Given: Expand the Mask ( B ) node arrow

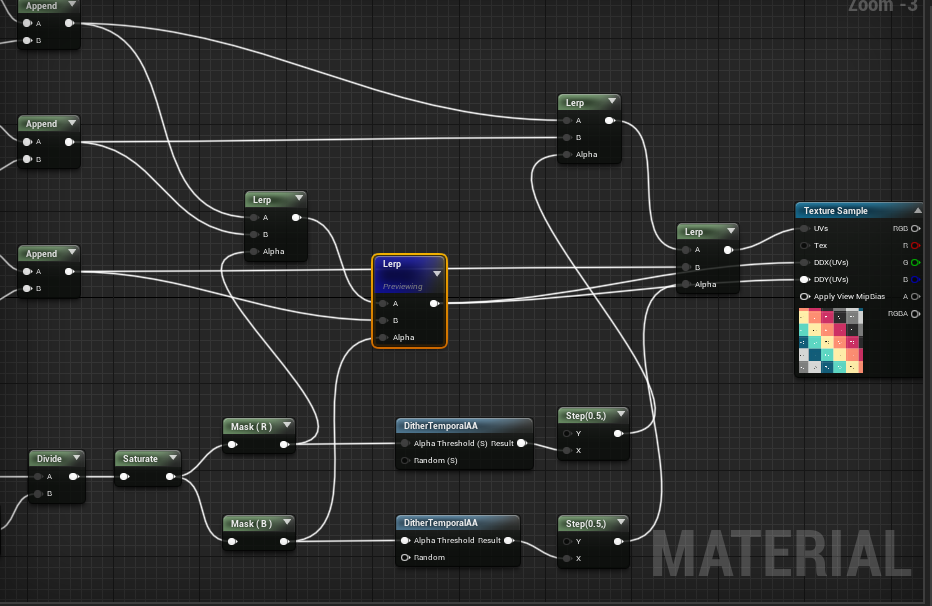Looking at the screenshot, I should pyautogui.click(x=286, y=523).
